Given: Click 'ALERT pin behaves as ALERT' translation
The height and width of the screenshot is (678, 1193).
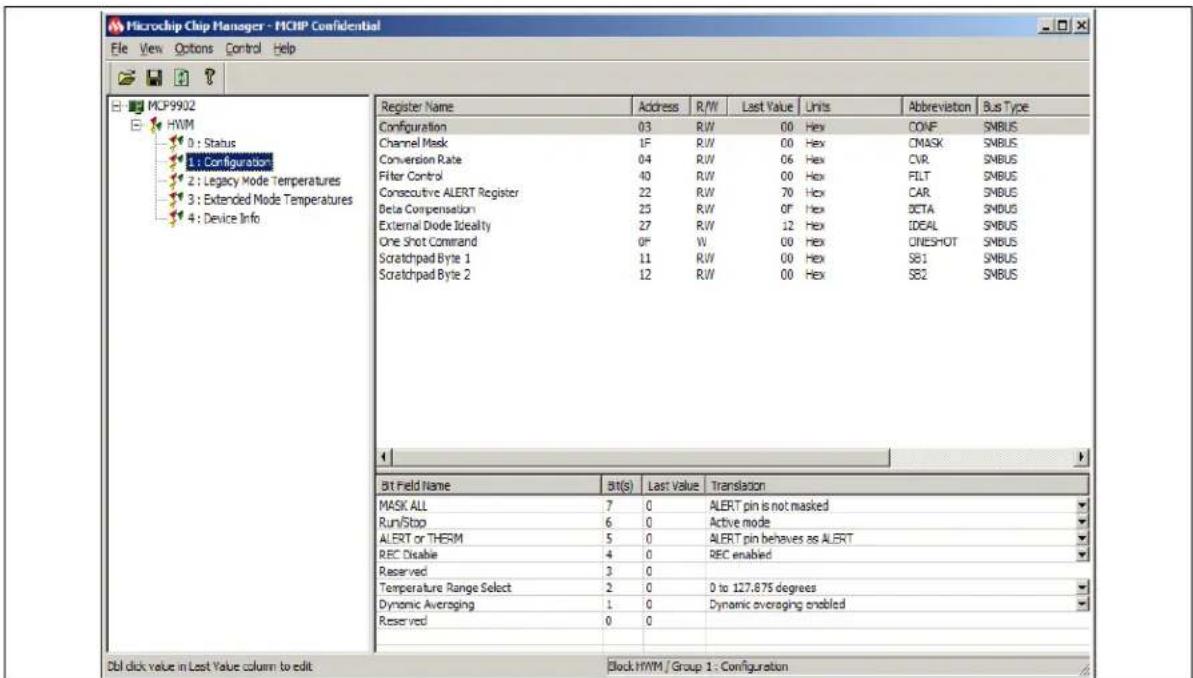Looking at the screenshot, I should (x=781, y=539).
